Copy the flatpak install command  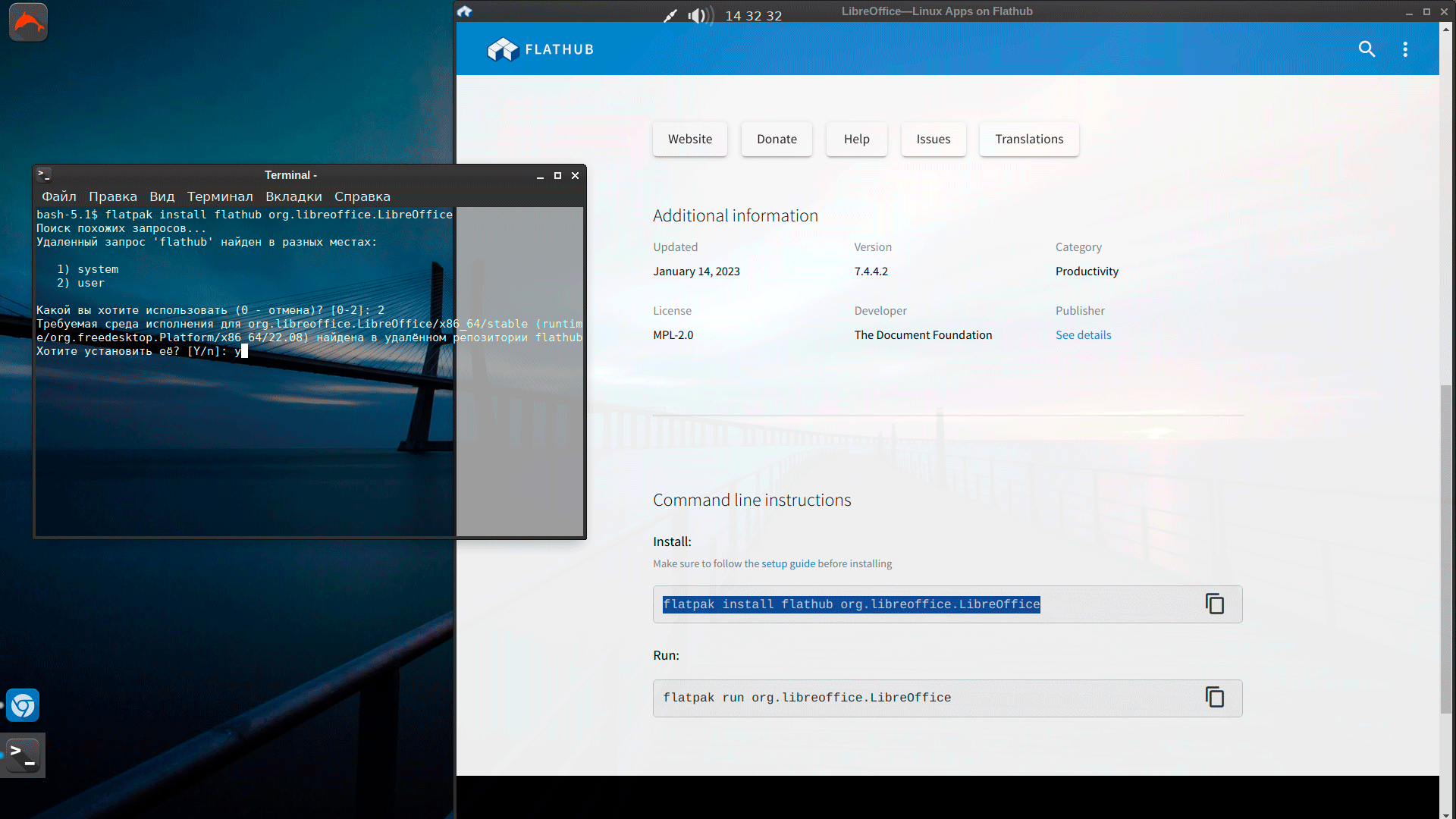click(x=1215, y=604)
